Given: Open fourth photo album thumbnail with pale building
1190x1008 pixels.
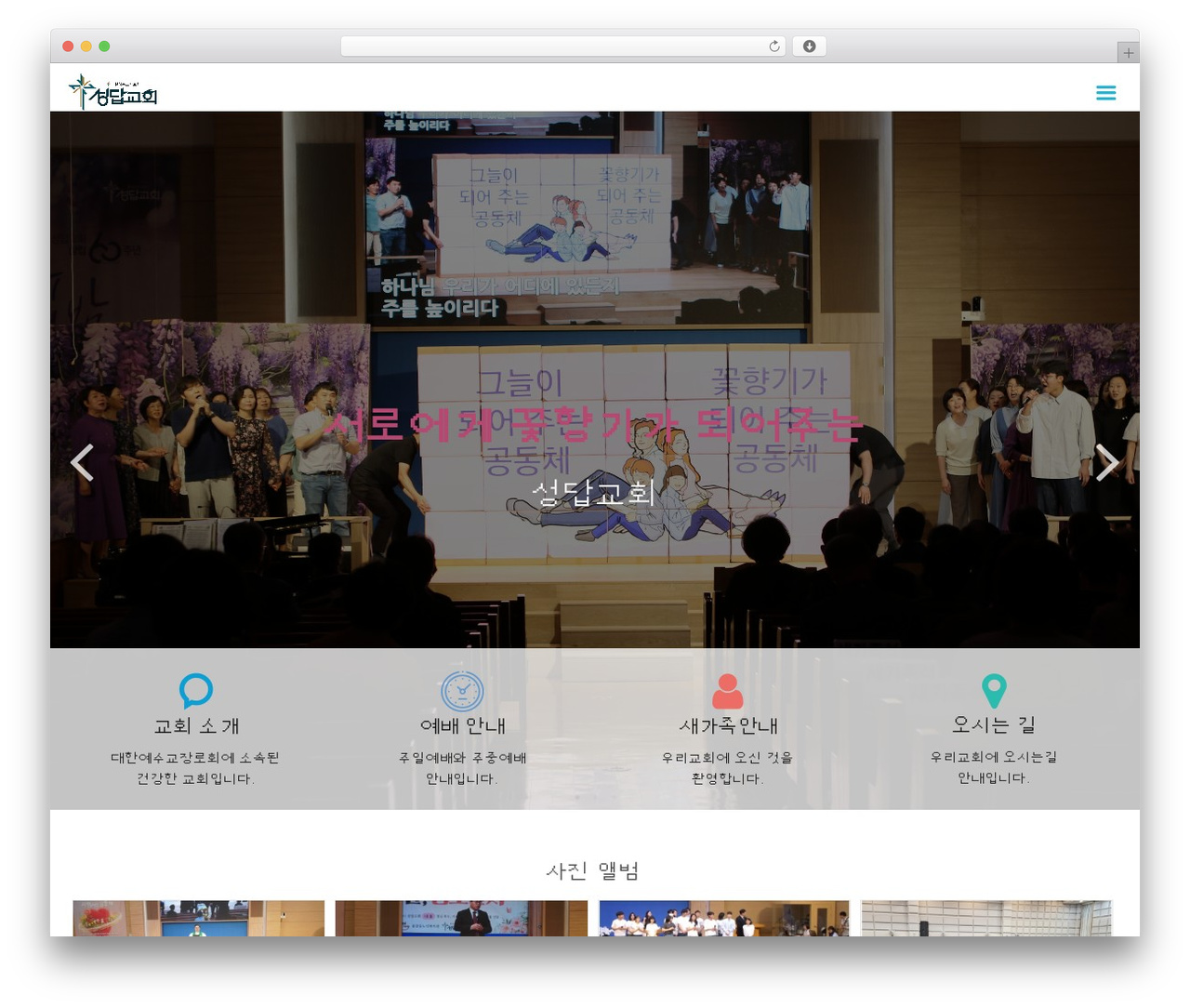Looking at the screenshot, I should 986,918.
